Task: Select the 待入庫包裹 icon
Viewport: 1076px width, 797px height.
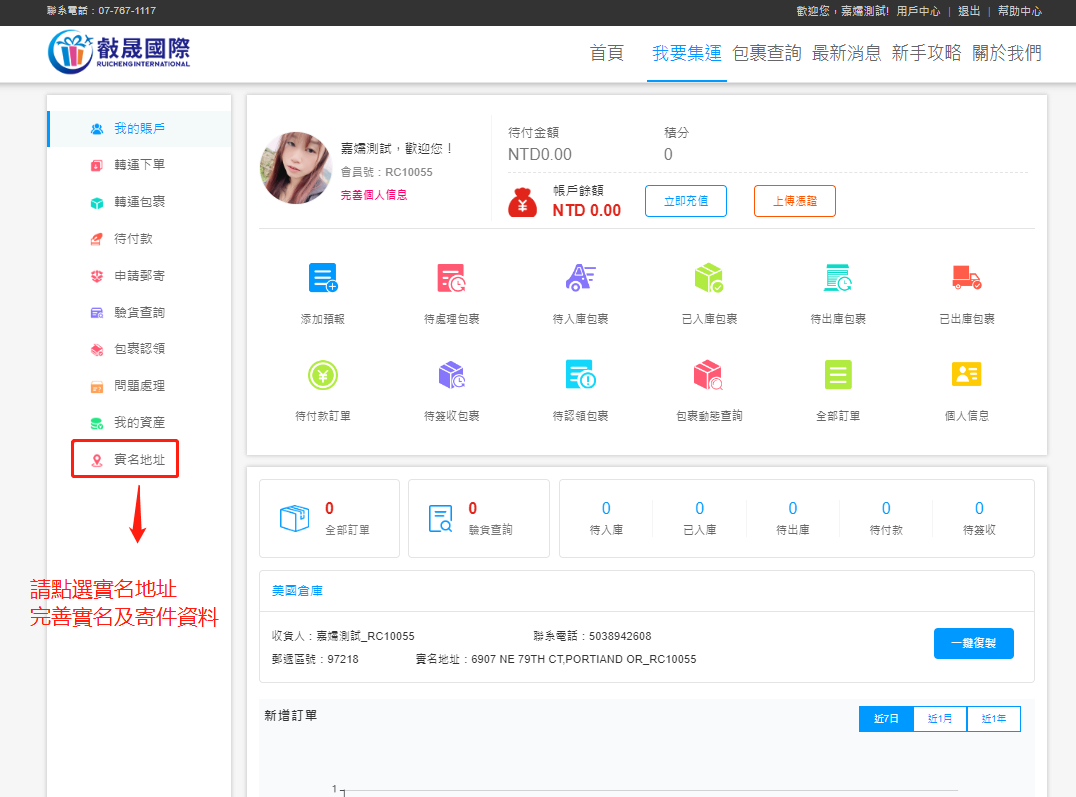Action: tap(580, 278)
